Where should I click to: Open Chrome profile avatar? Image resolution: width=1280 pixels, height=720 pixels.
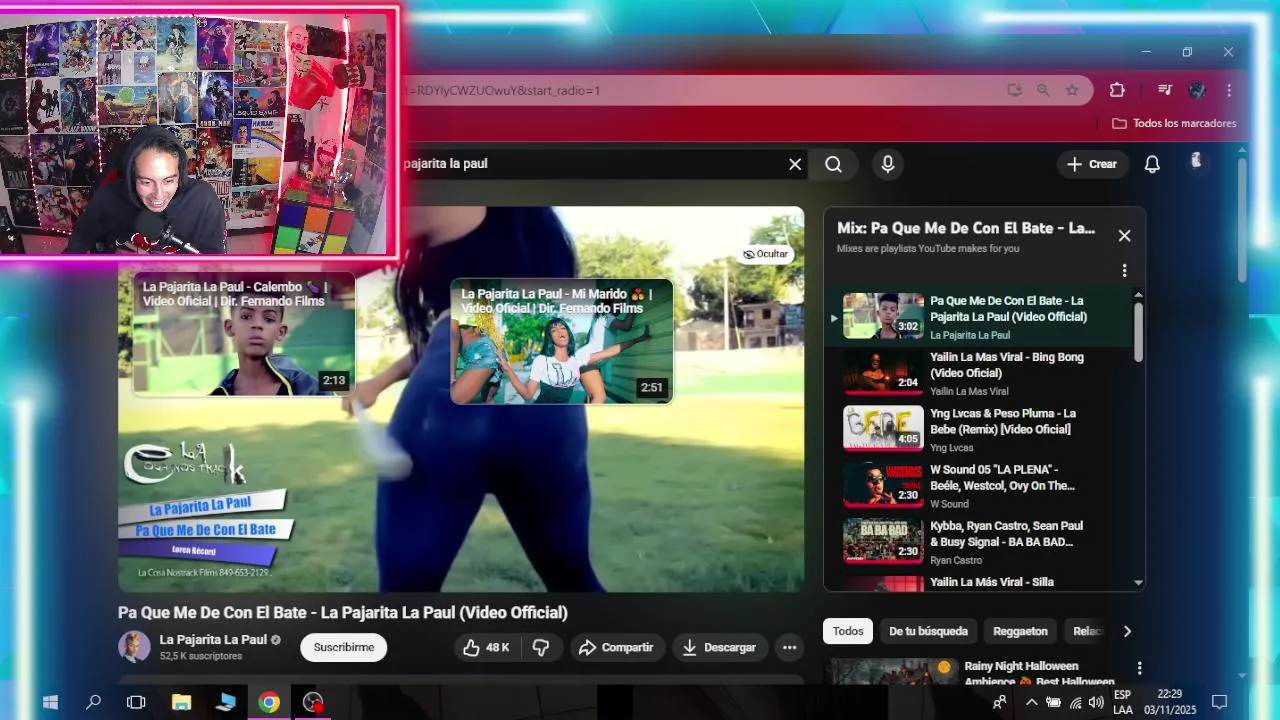(x=1197, y=90)
